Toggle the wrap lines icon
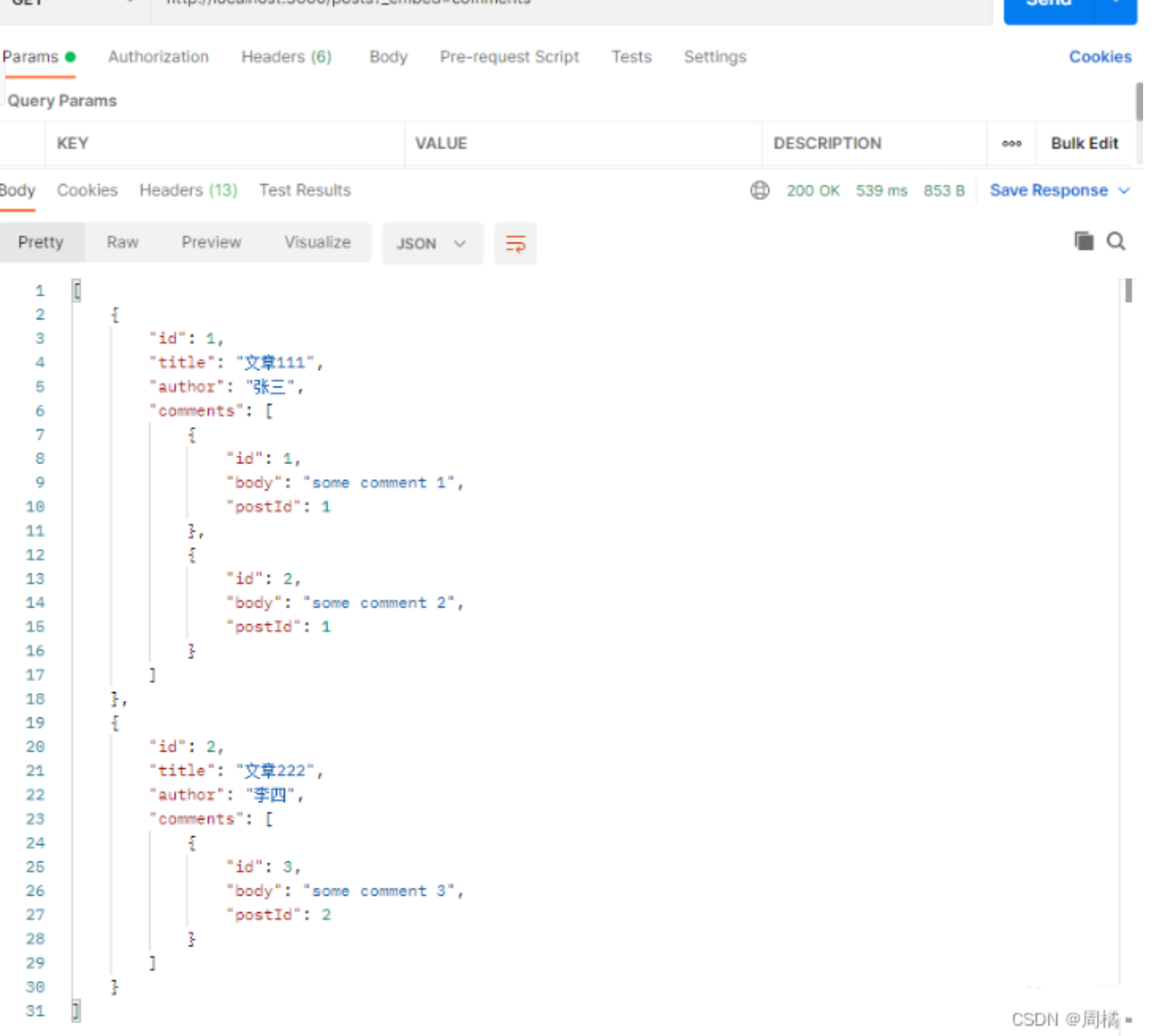The height and width of the screenshot is (1036, 1154). [515, 243]
